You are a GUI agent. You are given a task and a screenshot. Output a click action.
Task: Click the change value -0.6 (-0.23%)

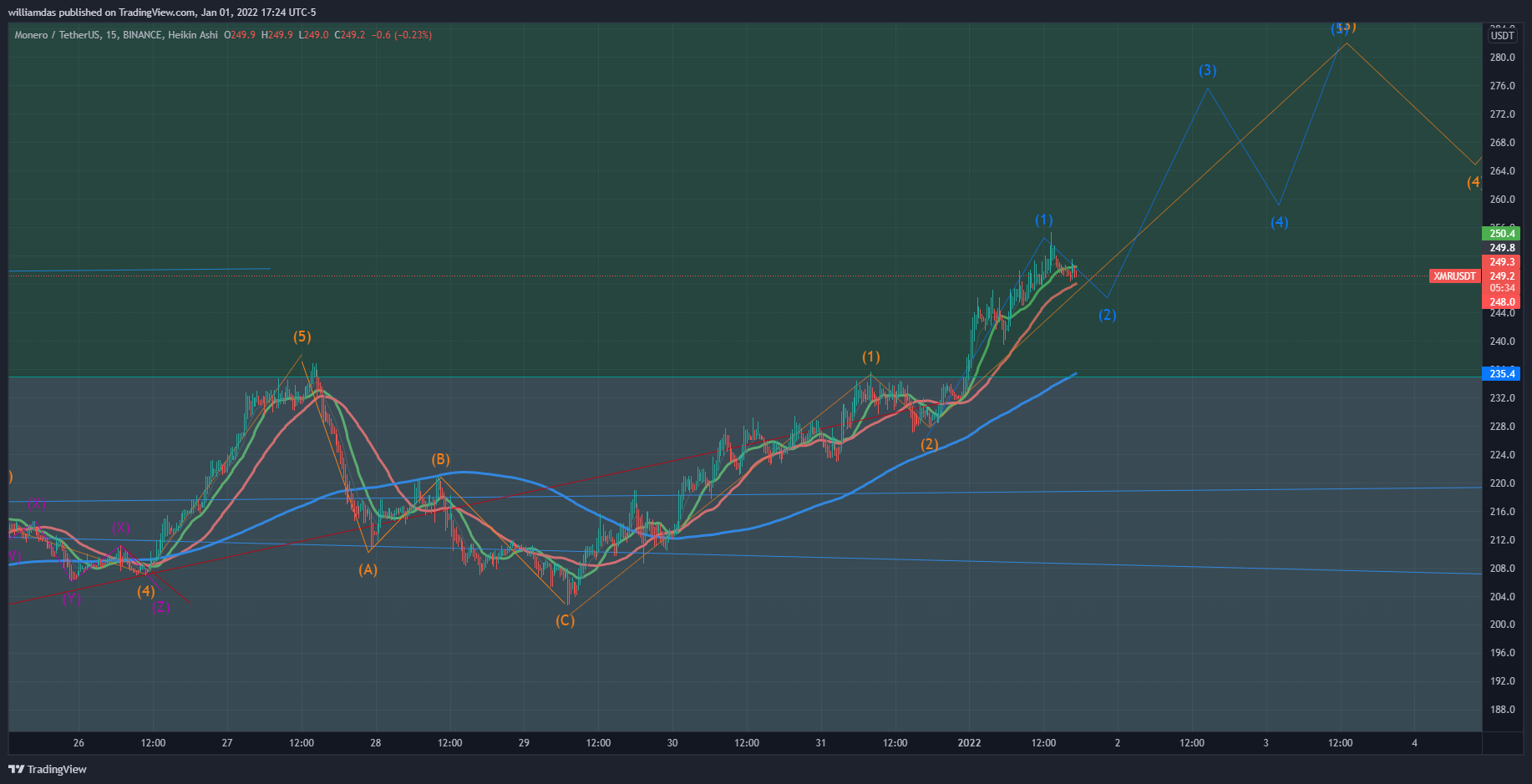tap(401, 35)
